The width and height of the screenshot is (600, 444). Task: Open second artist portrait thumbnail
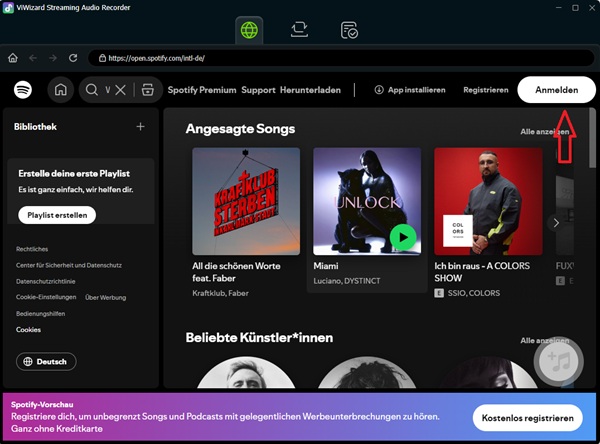pos(367,372)
